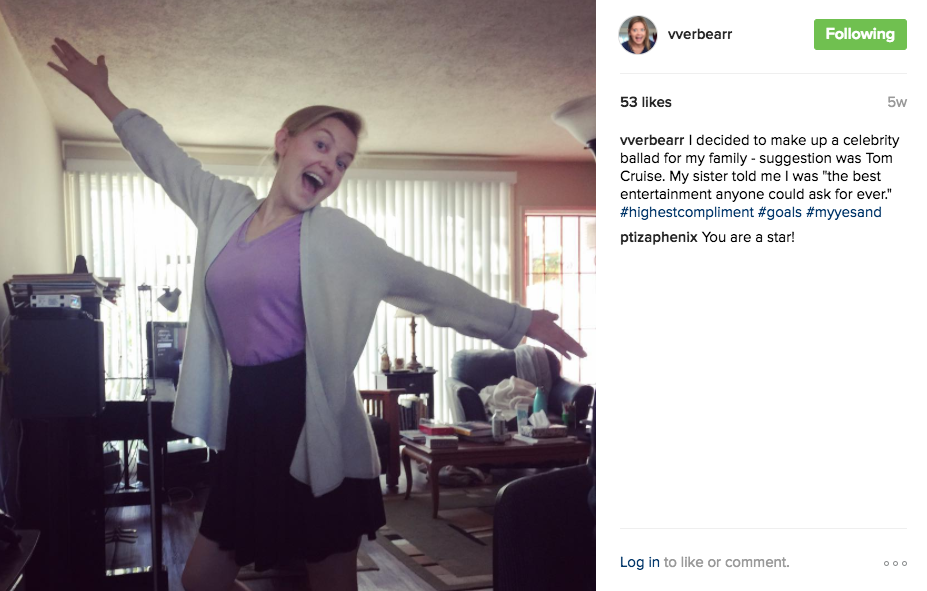Click the 5w post timestamp
927x591 pixels.
[896, 102]
